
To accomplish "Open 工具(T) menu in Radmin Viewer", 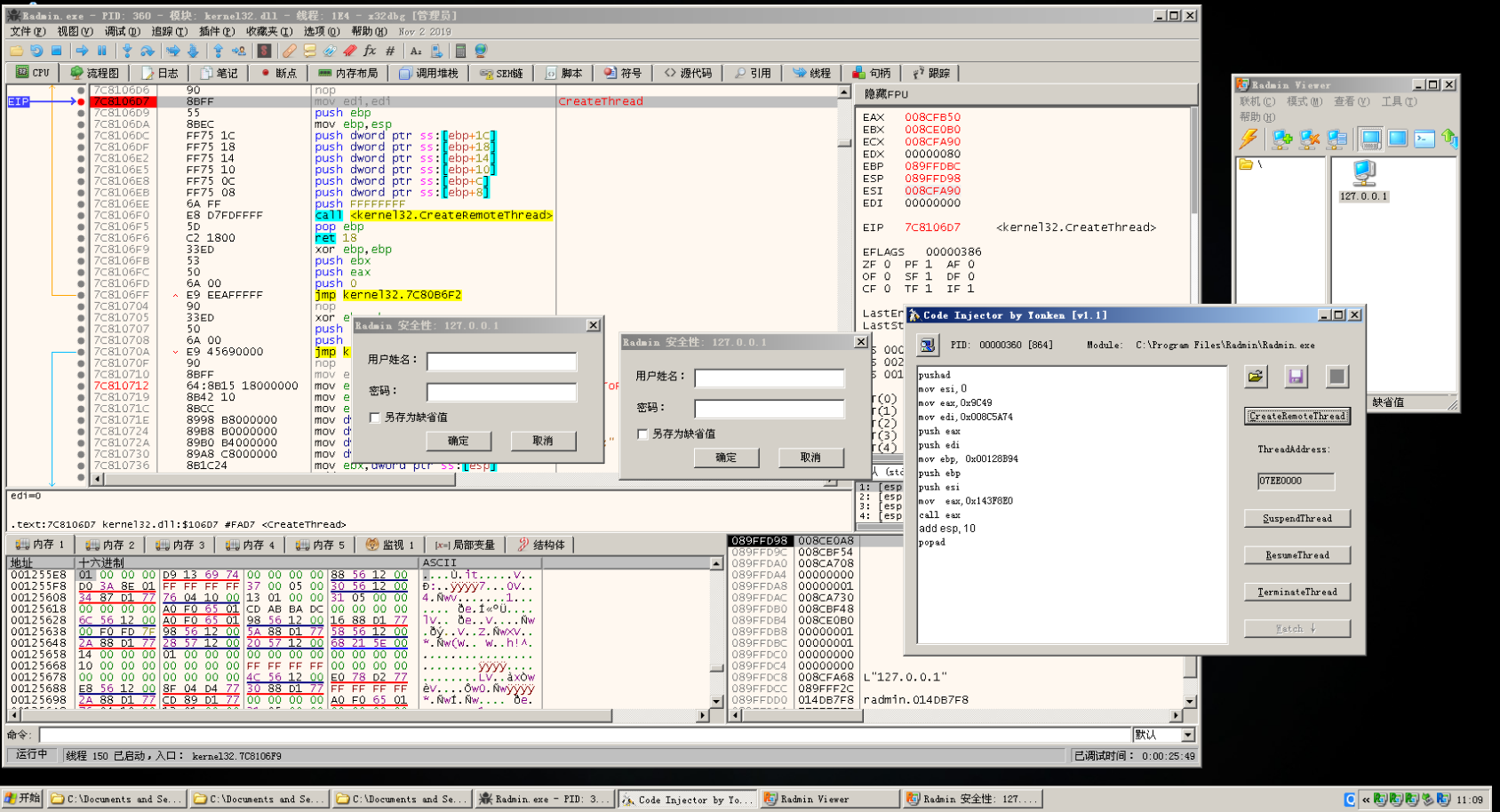I will (x=1400, y=101).
